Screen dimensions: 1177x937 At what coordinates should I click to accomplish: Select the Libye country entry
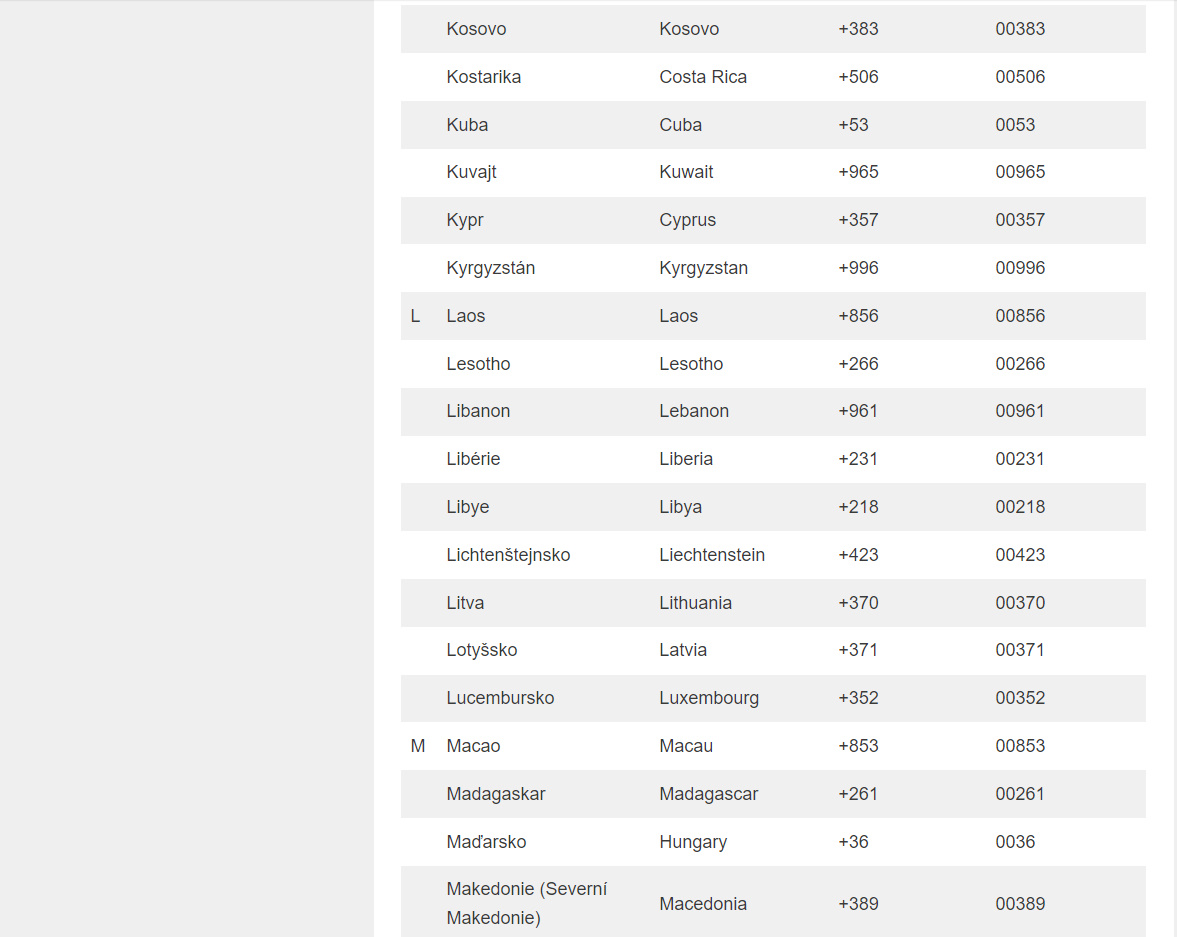click(468, 507)
